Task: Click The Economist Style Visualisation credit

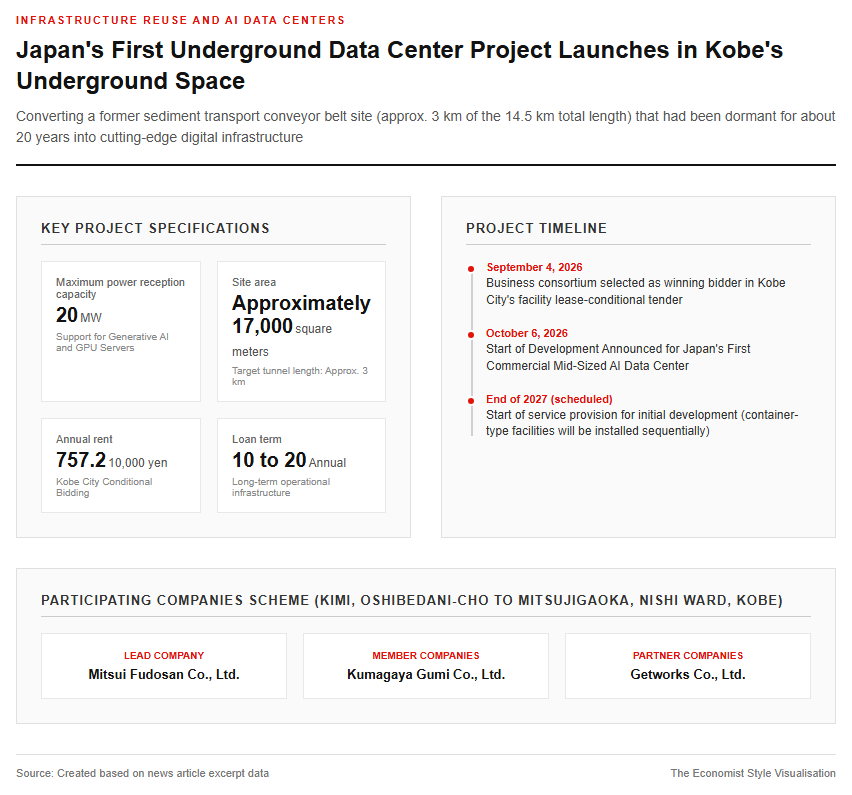Action: [753, 773]
